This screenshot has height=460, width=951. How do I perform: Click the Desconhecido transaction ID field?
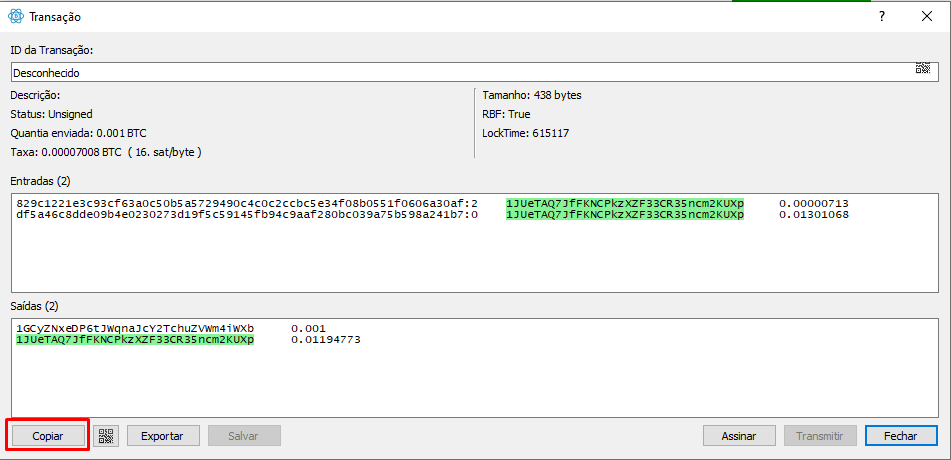point(461,73)
